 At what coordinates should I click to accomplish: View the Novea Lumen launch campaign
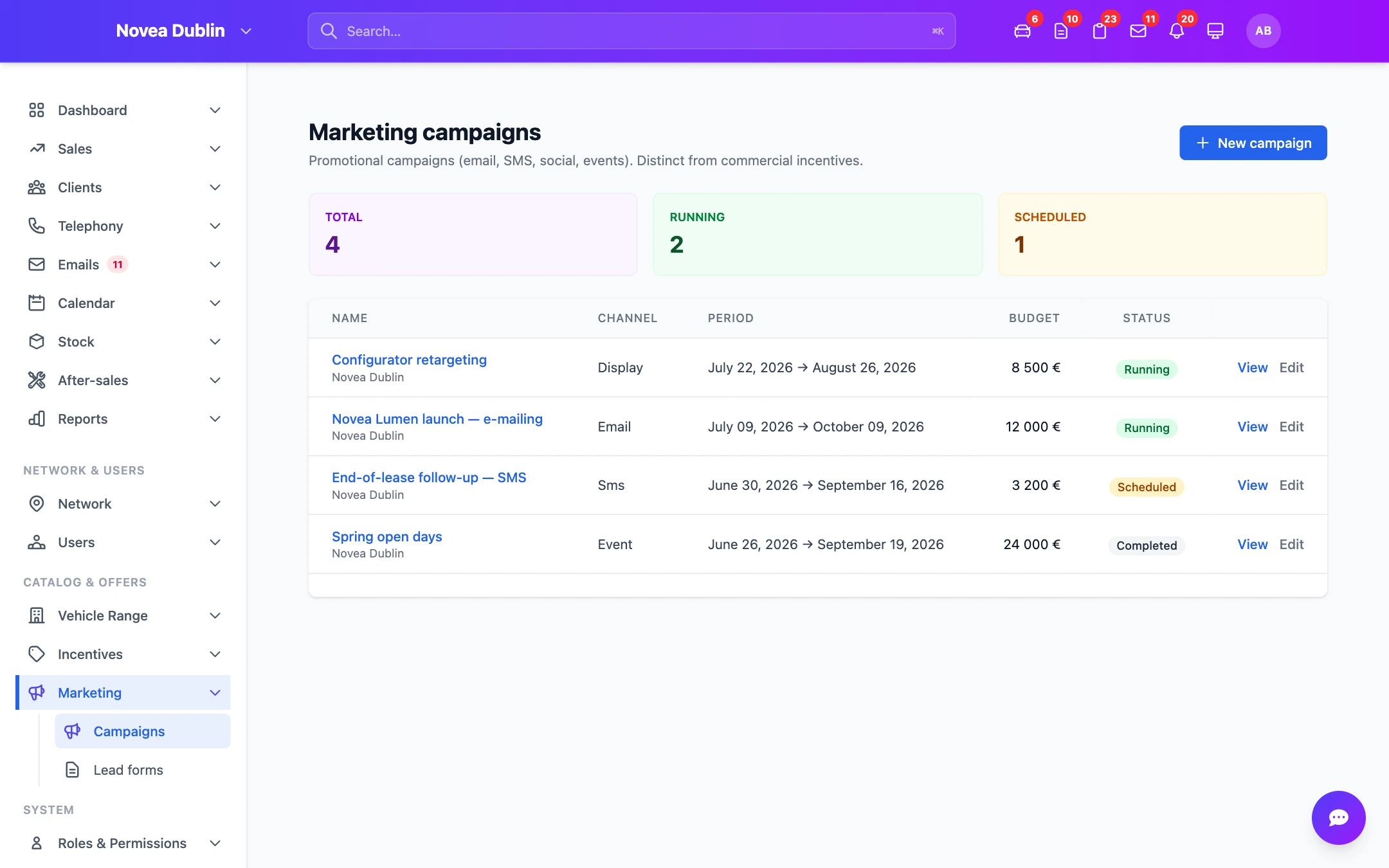coord(1252,426)
